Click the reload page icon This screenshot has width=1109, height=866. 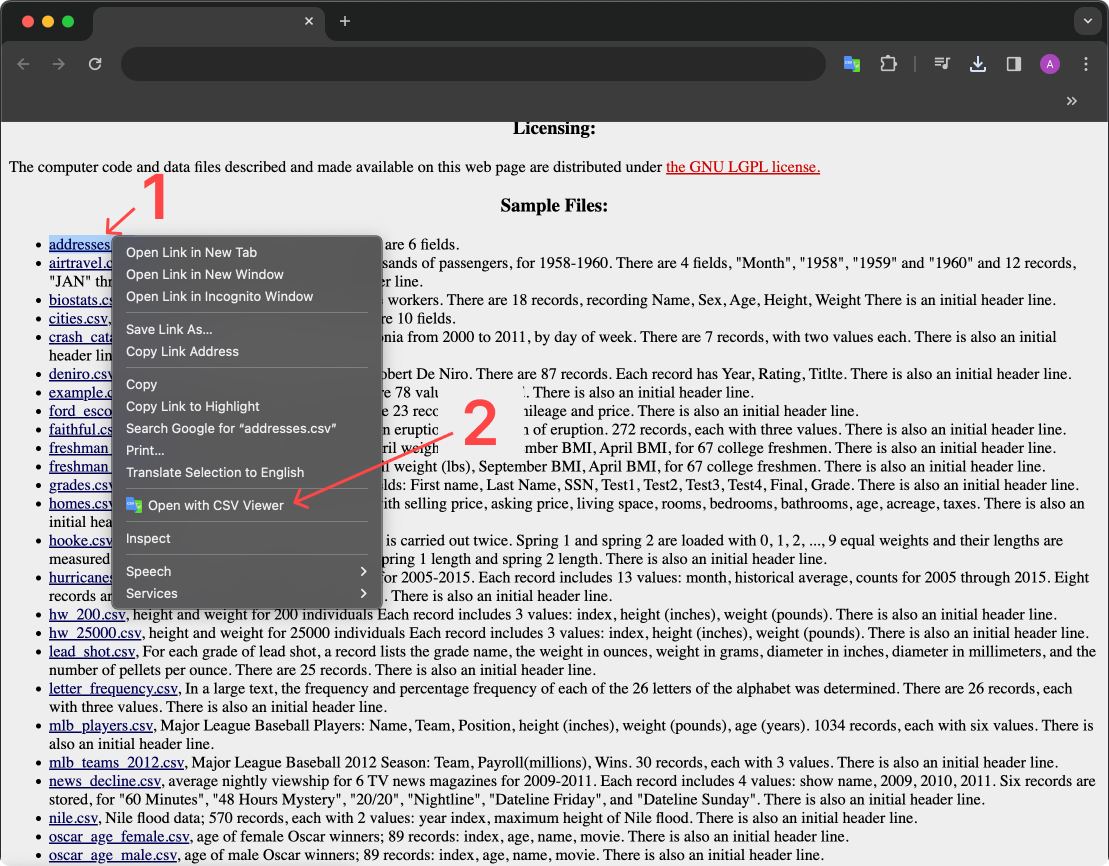point(95,63)
